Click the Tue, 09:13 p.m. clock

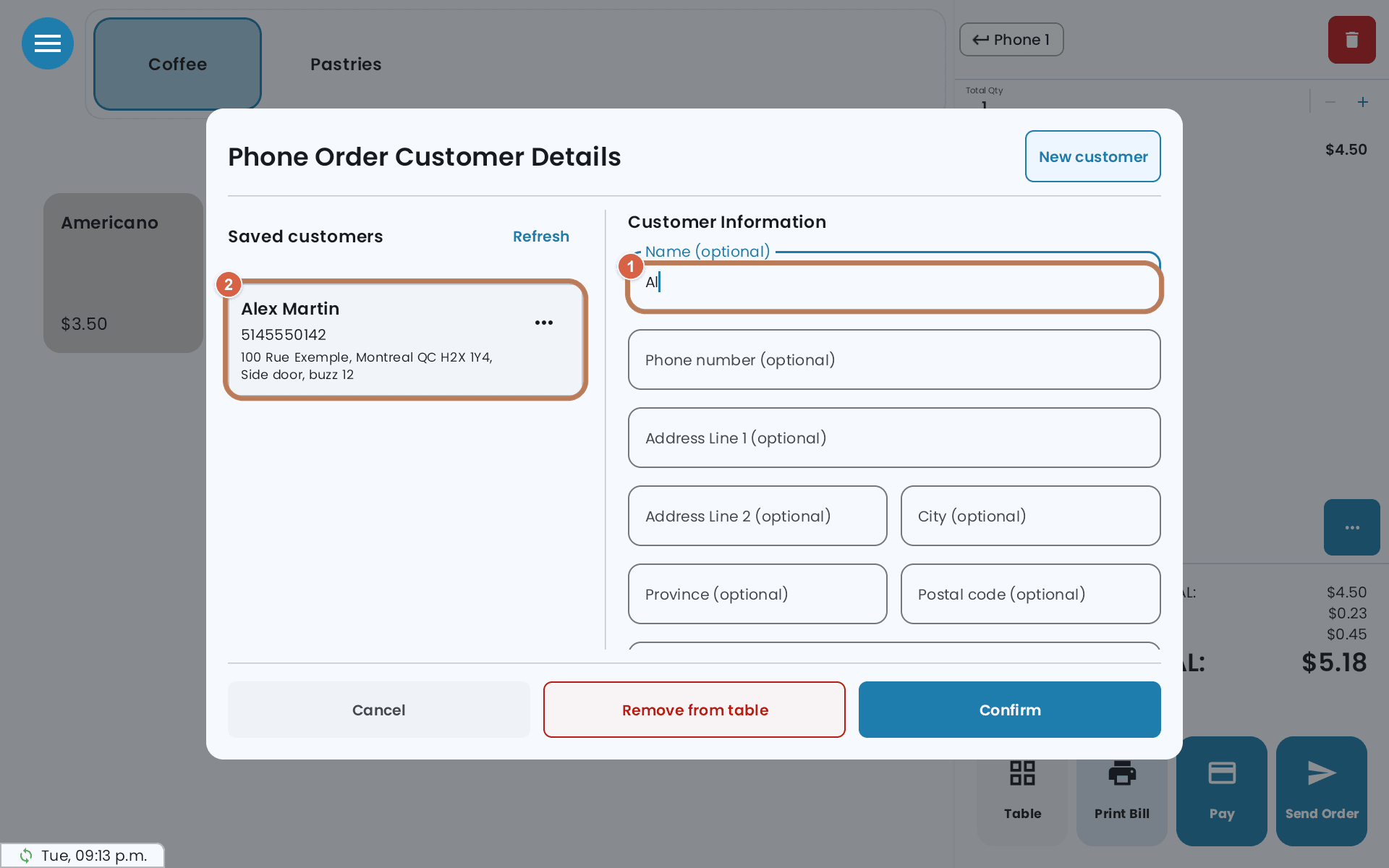click(x=94, y=856)
